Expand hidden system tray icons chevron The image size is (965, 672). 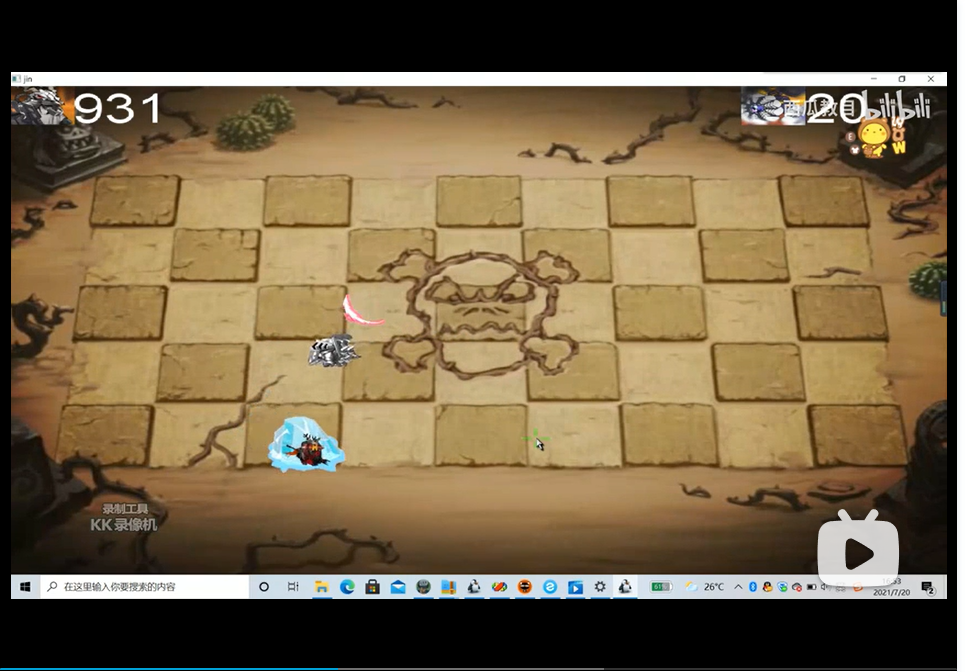[738, 587]
